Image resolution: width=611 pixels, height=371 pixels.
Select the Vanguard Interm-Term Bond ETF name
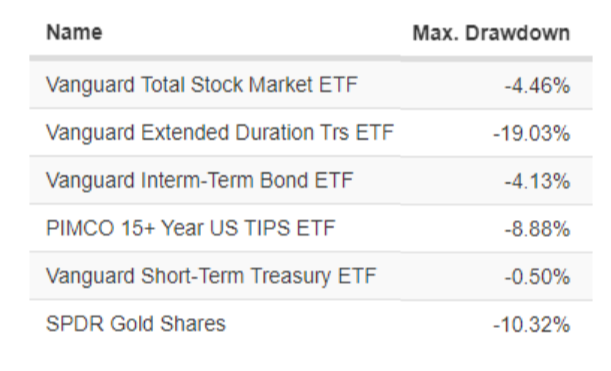(x=200, y=180)
